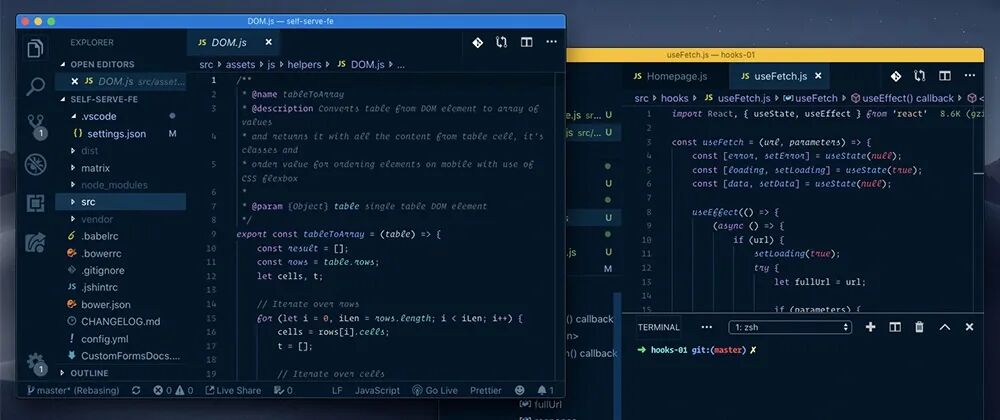Click helpers in the DOM.js breadcrumb

(304, 64)
